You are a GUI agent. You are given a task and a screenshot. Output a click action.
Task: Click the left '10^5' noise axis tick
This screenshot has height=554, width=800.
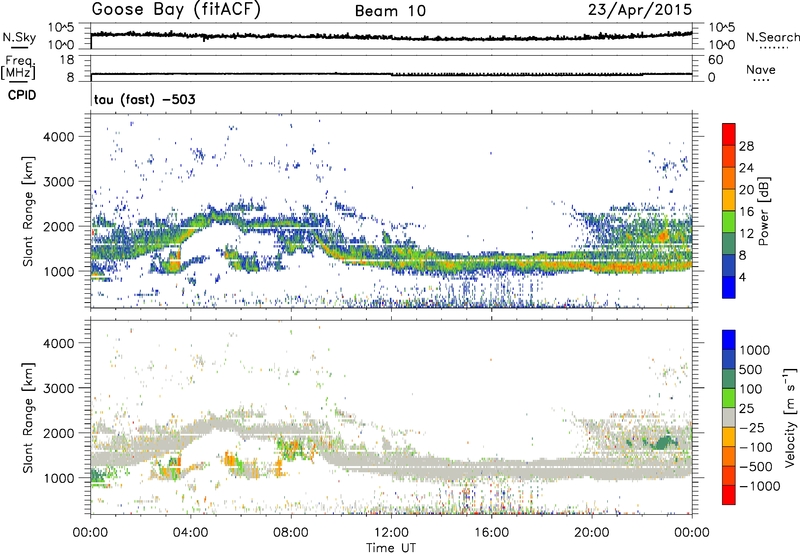[x=61, y=27]
